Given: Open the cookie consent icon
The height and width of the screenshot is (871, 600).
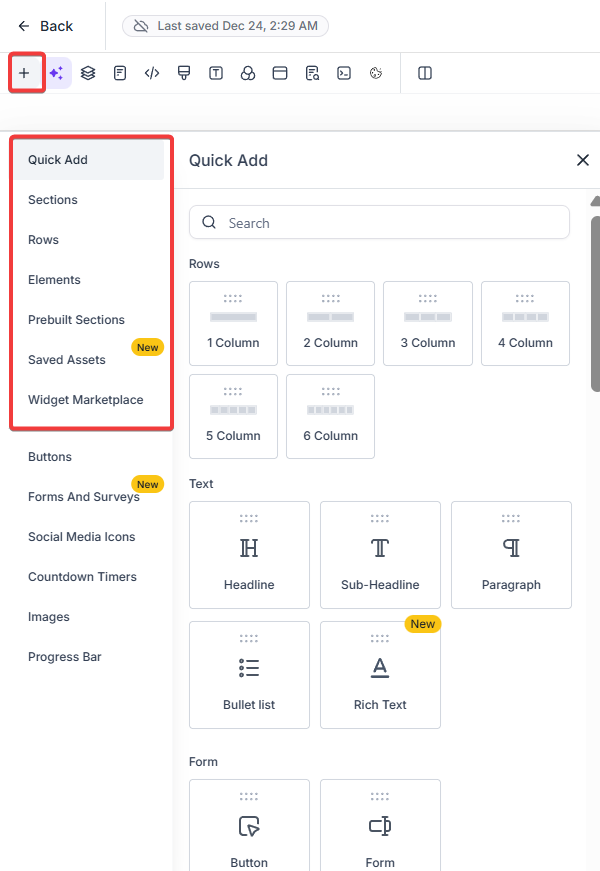Looking at the screenshot, I should click(376, 73).
